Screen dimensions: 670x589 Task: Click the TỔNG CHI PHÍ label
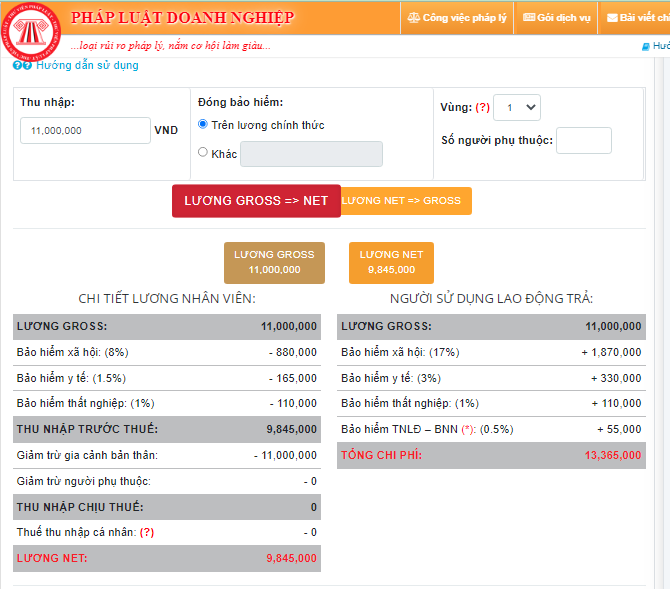[382, 455]
